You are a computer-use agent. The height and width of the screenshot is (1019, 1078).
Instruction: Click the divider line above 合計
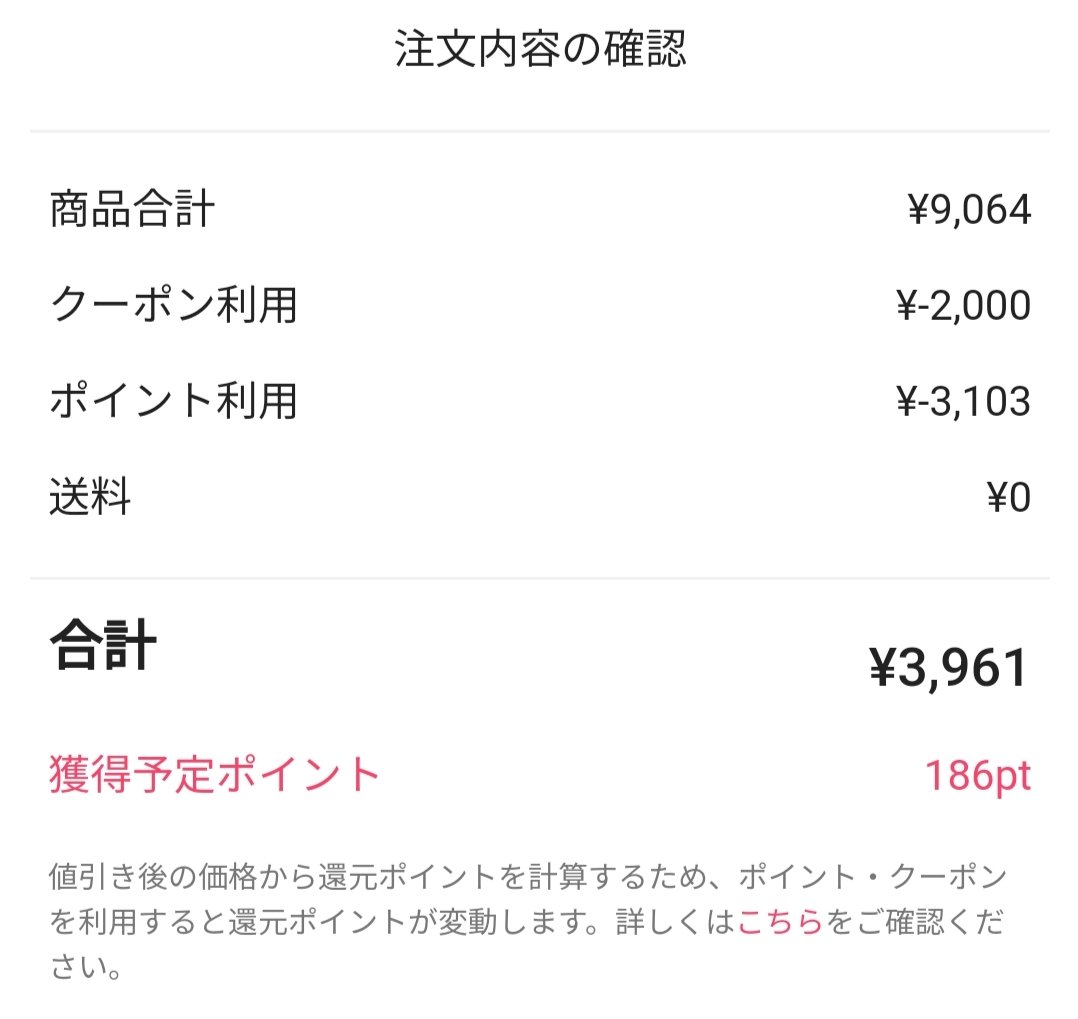[540, 578]
